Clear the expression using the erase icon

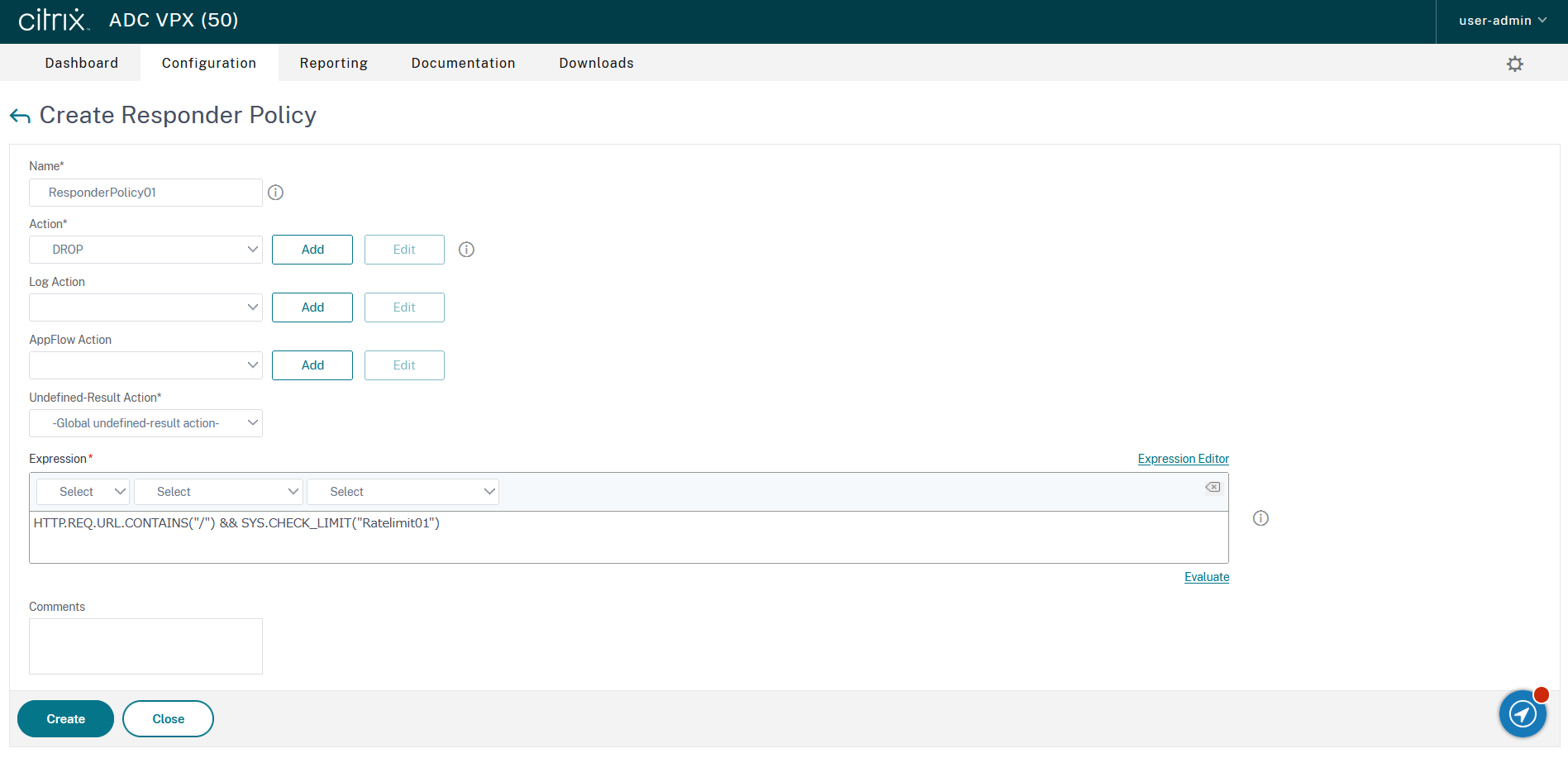pos(1213,487)
